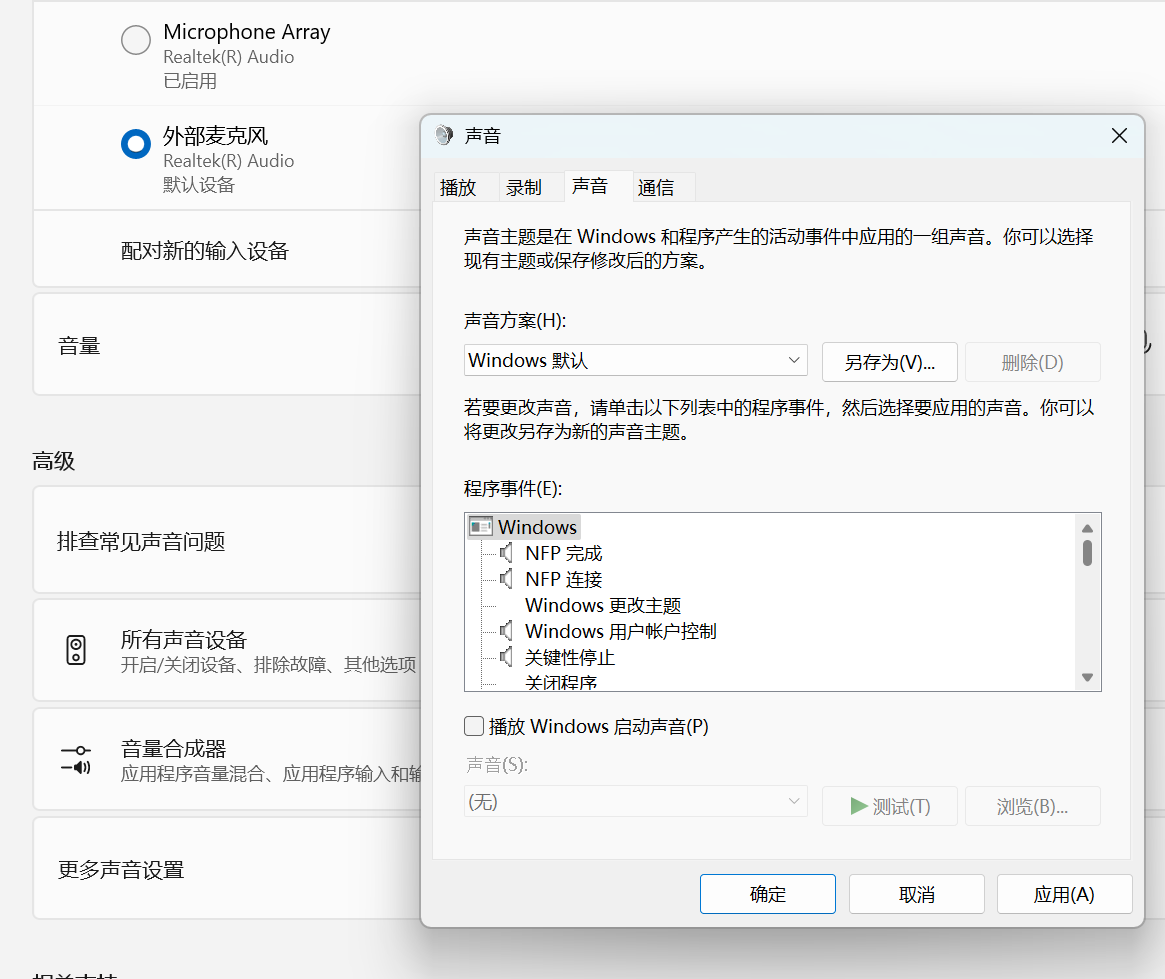Image resolution: width=1165 pixels, height=979 pixels.
Task: Open the 音量 row in settings
Action: (x=227, y=345)
